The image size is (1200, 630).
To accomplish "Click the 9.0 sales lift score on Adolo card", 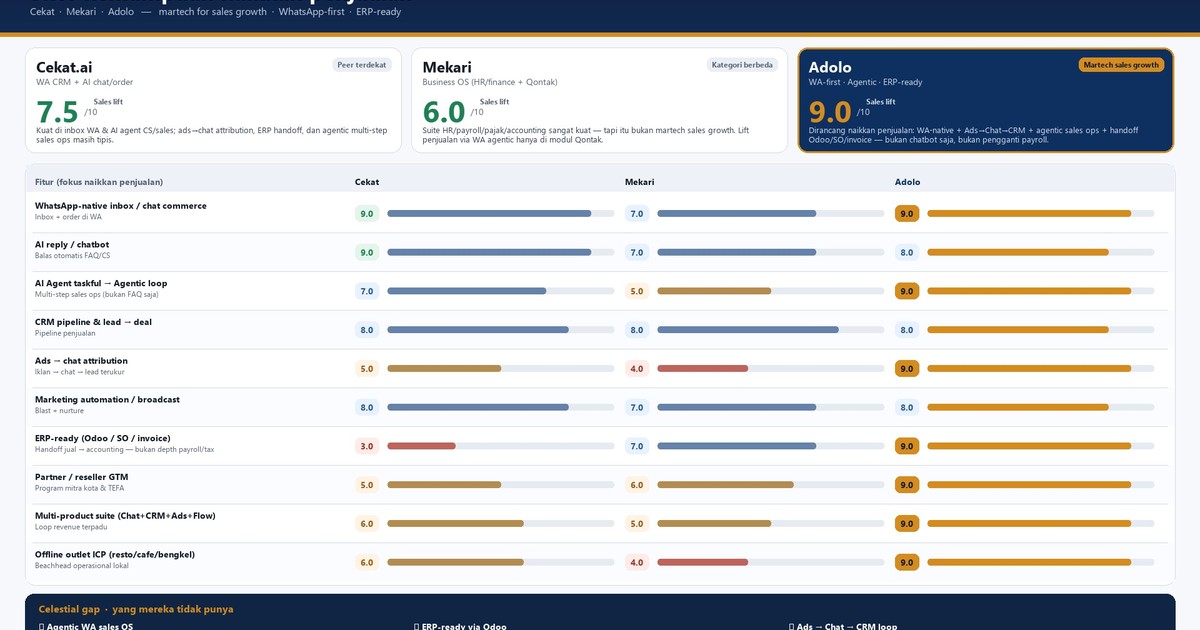I will pyautogui.click(x=830, y=112).
